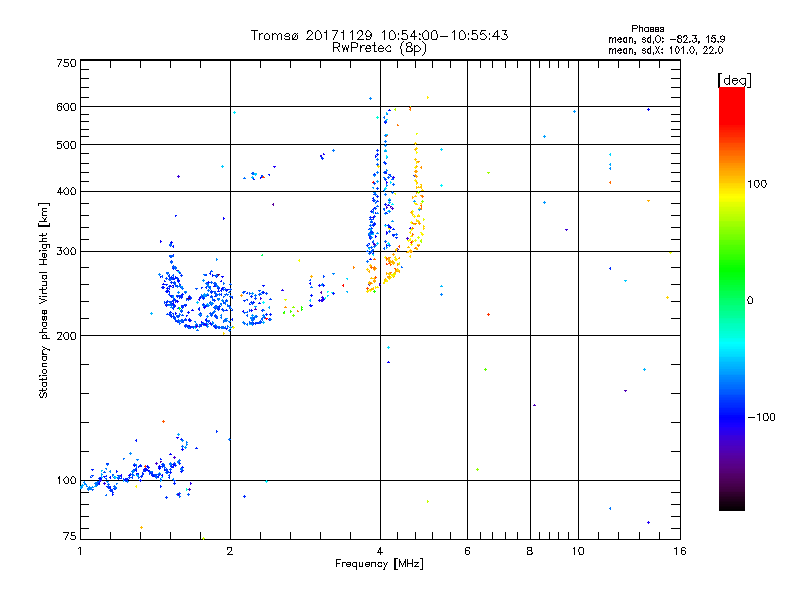The height and width of the screenshot is (600, 800).
Task: Click the plot title 'Tromsø 20171129 10:54:00-10:55:43'
Action: click(x=379, y=35)
